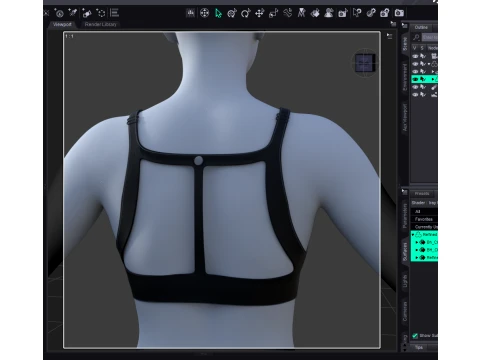Toggle eye icon on highlighted Scene row
The height and width of the screenshot is (360, 480).
[x=415, y=79]
